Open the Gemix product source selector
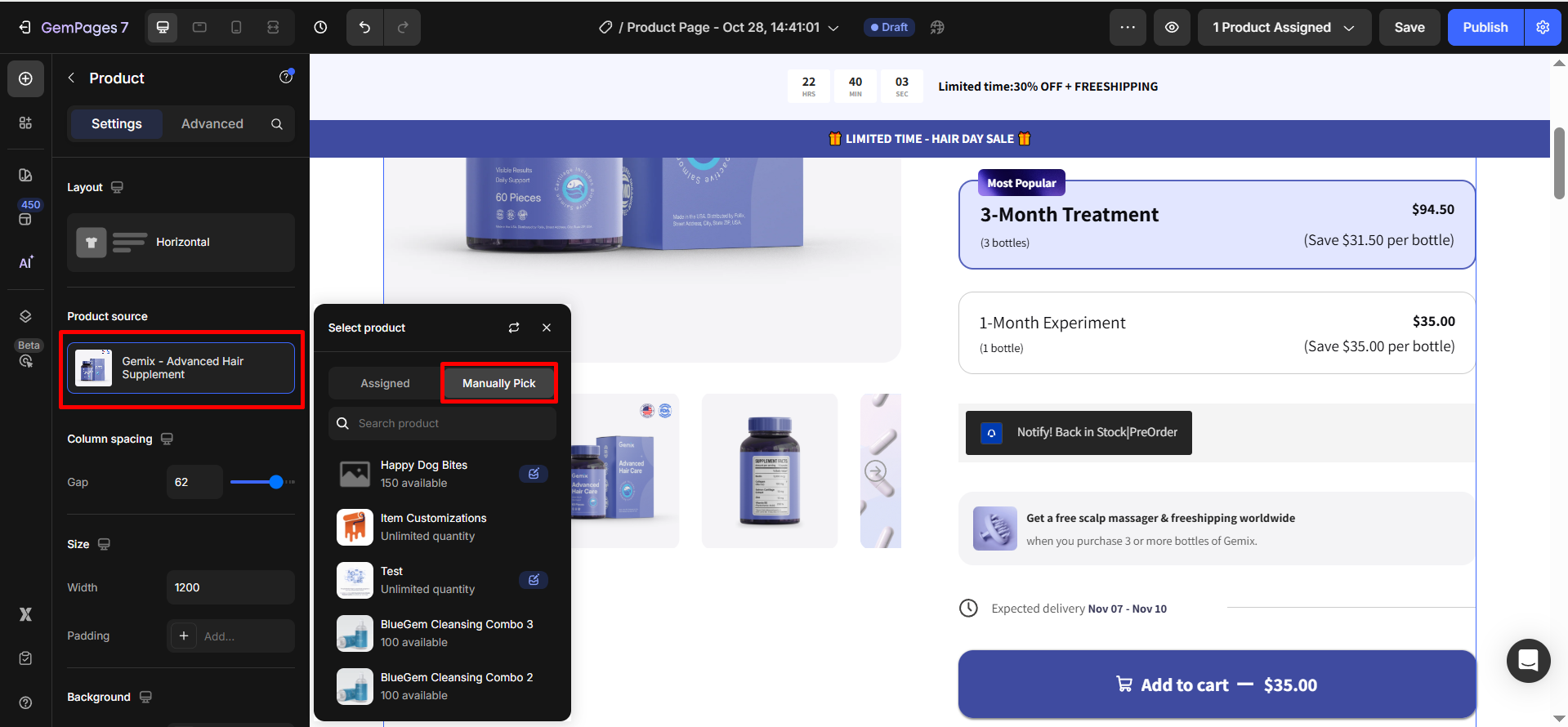 181,368
